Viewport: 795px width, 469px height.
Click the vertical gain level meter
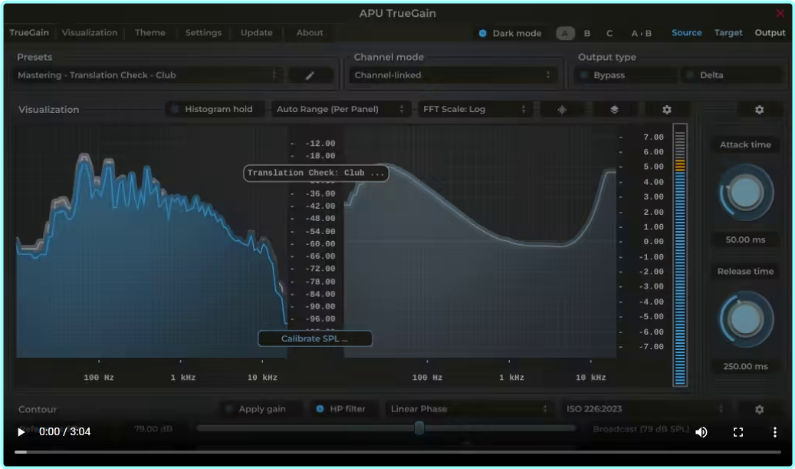tap(680, 255)
